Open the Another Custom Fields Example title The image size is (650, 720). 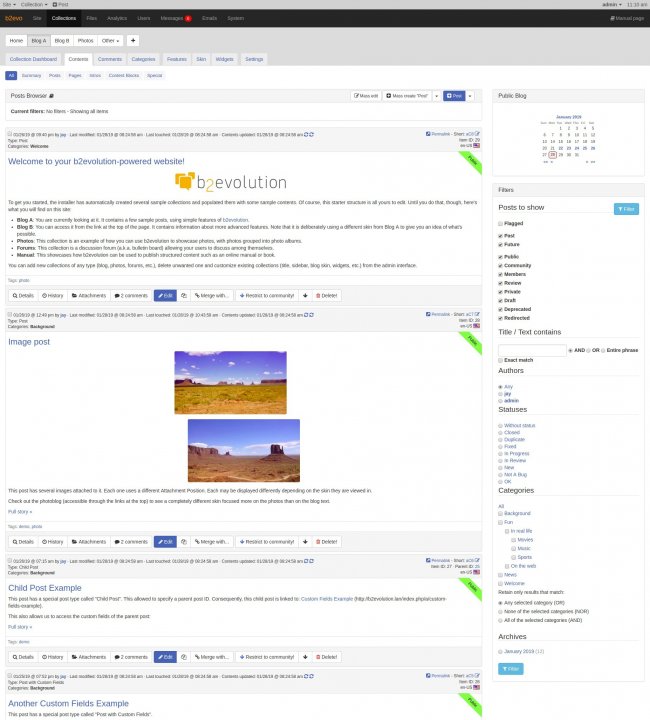68,703
